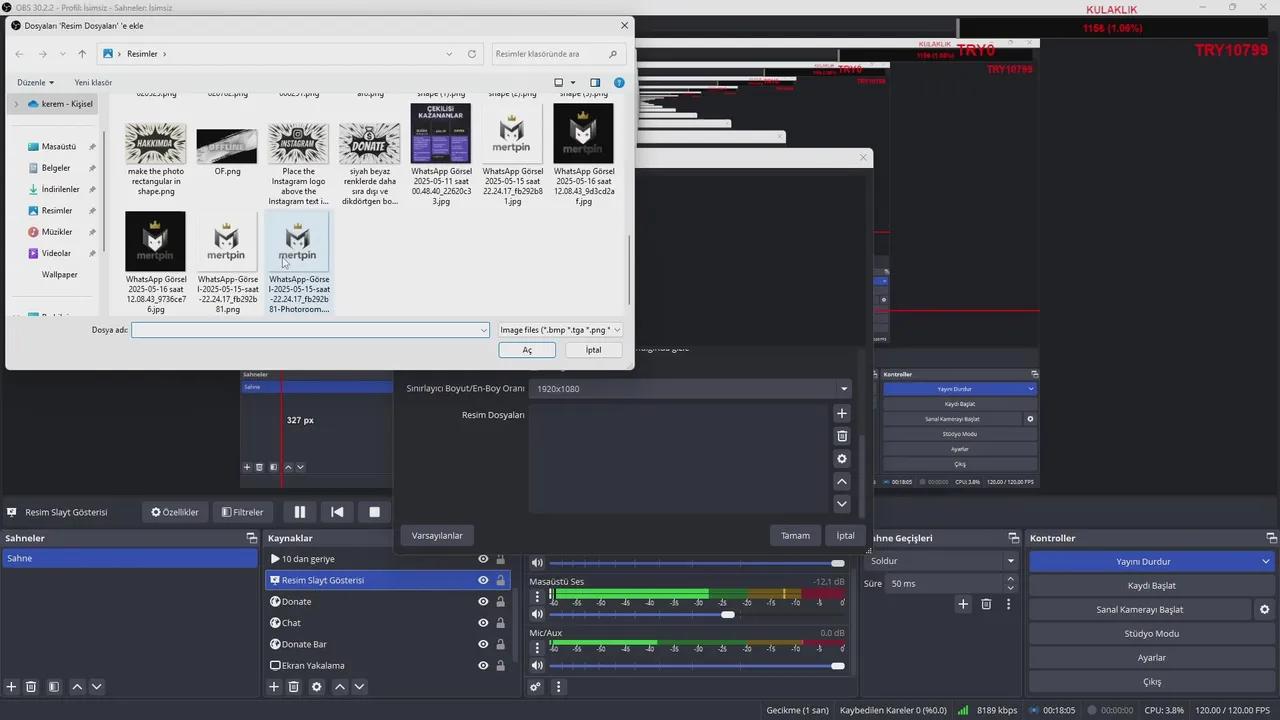Toggle visibility of Chat source
The height and width of the screenshot is (720, 1280).
[483, 623]
